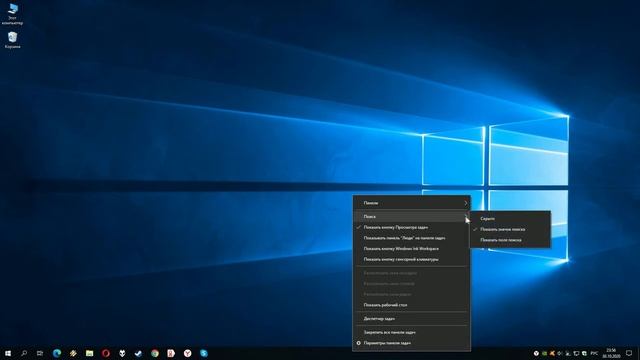The image size is (640, 360).
Task: Choose 'Скрыто' in the search submenu
Action: (x=510, y=219)
